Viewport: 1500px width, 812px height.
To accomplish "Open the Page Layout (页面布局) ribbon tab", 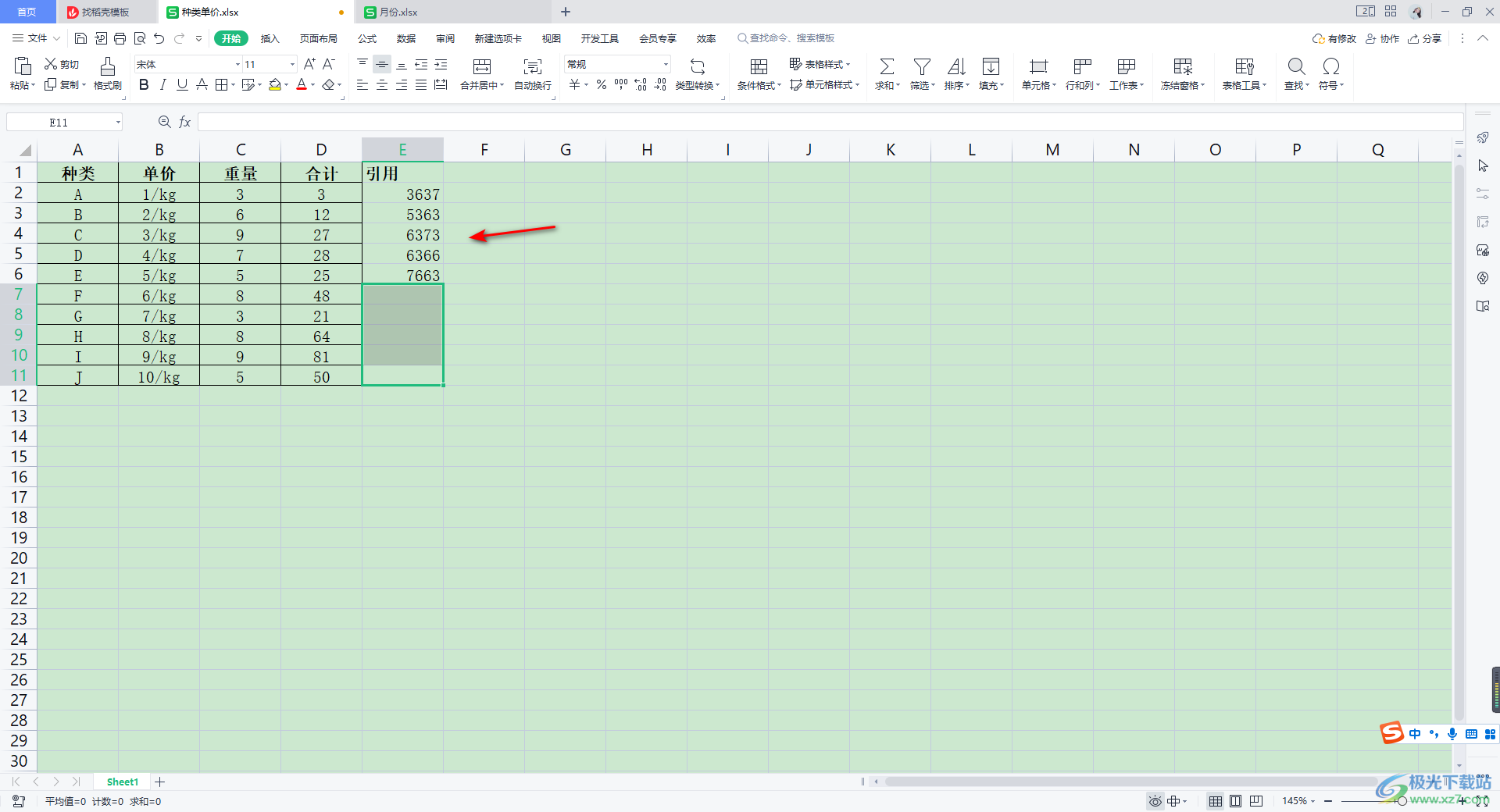I will click(319, 38).
